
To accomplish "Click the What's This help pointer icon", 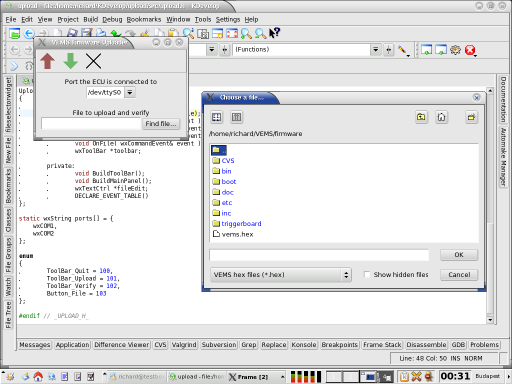I will click(275, 33).
